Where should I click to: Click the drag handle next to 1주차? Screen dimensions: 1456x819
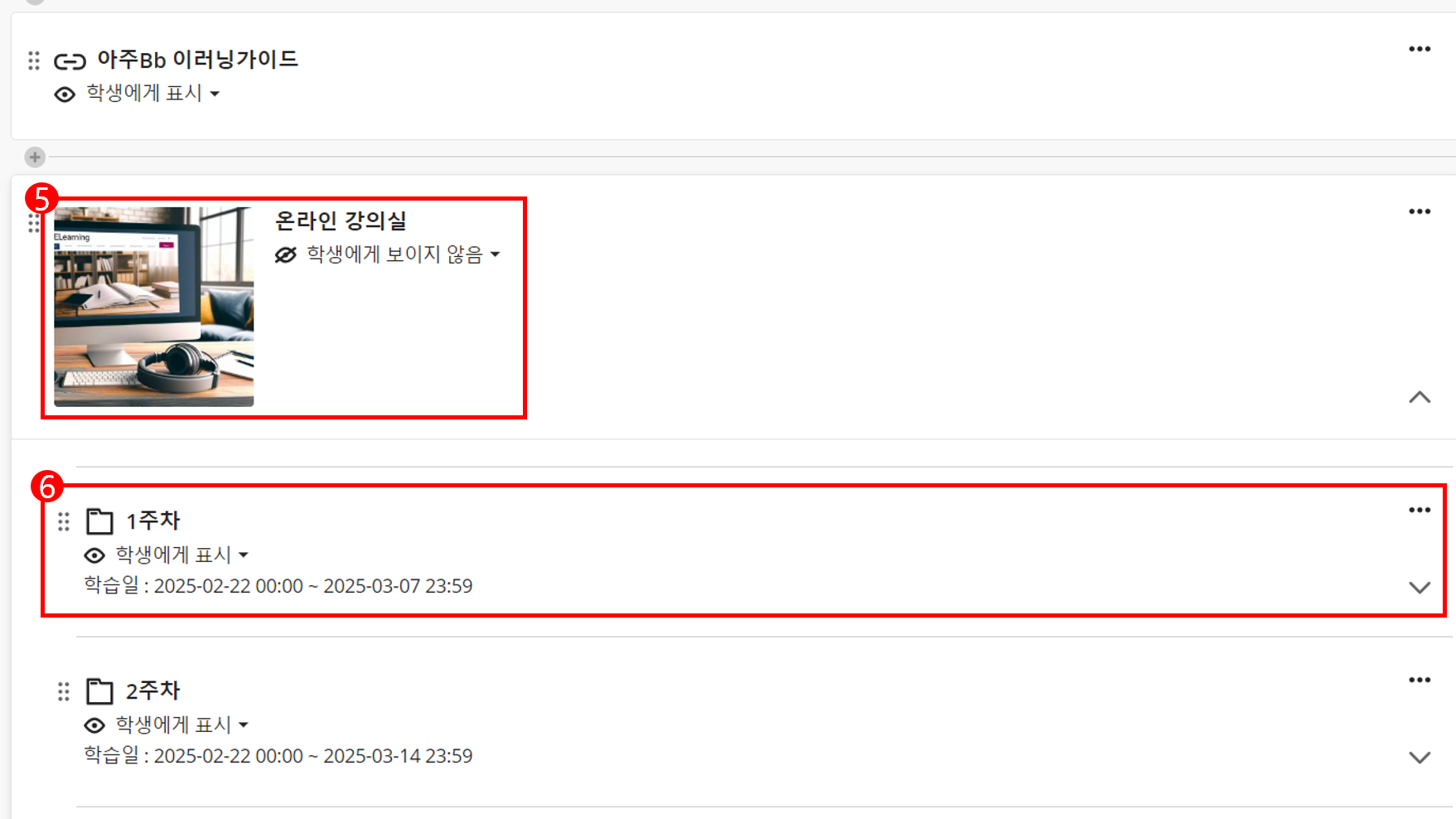point(64,521)
